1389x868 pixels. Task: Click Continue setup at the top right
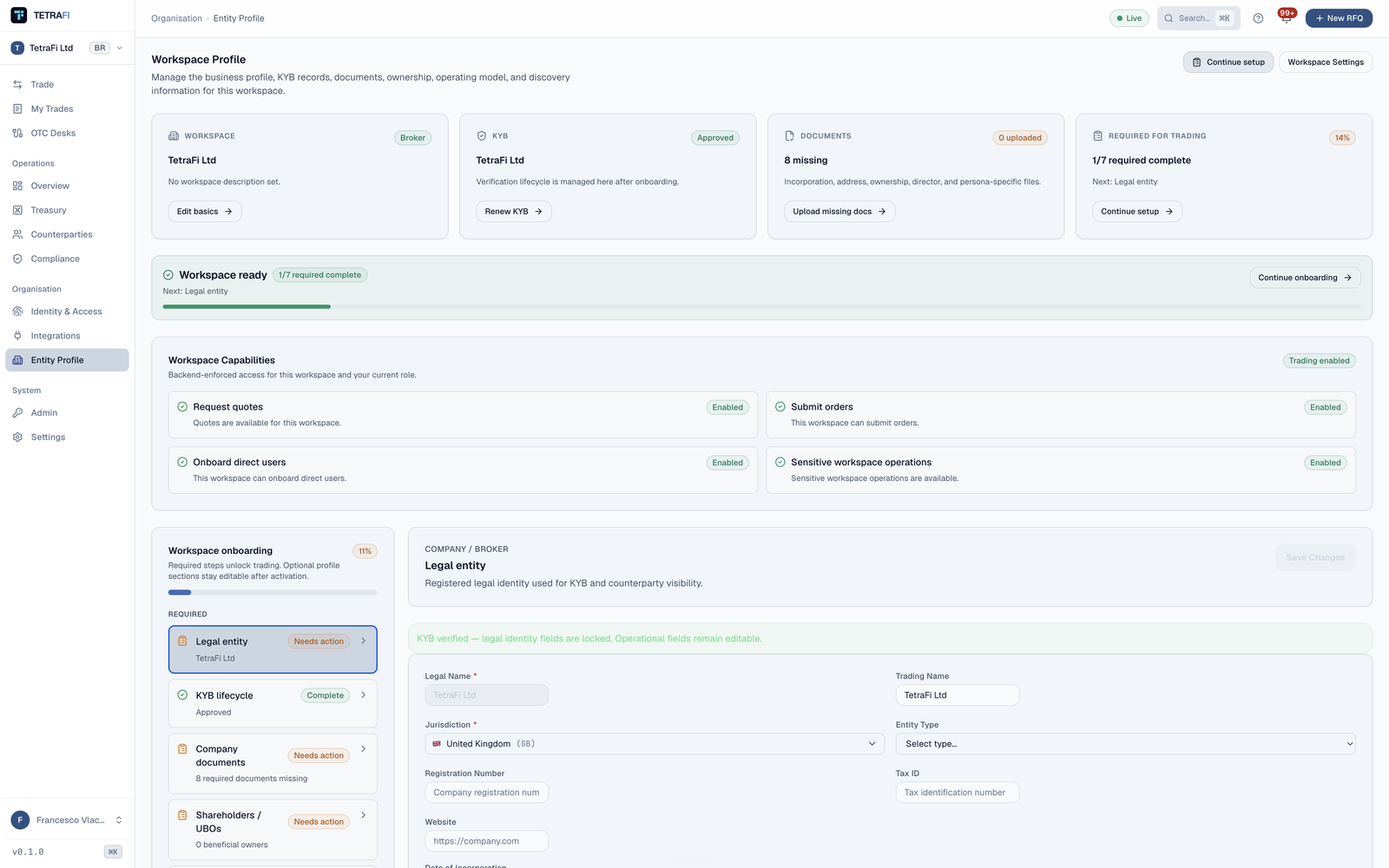[1228, 62]
